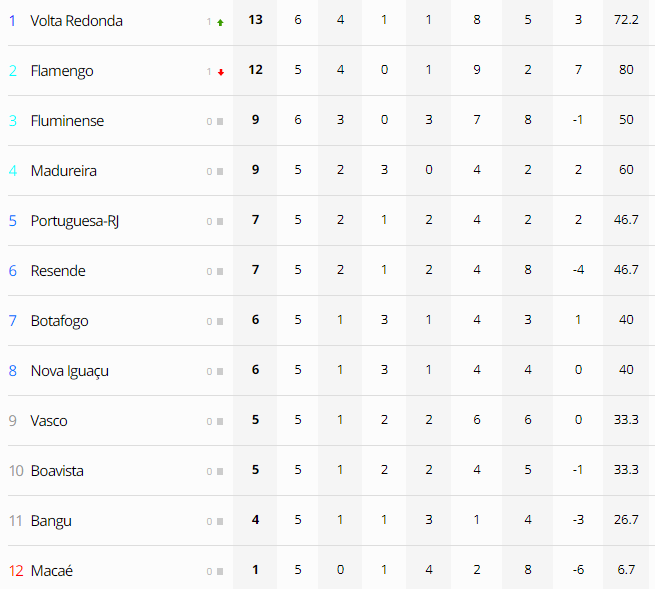Select the Resende team name
The width and height of the screenshot is (655, 589).
pyautogui.click(x=58, y=271)
